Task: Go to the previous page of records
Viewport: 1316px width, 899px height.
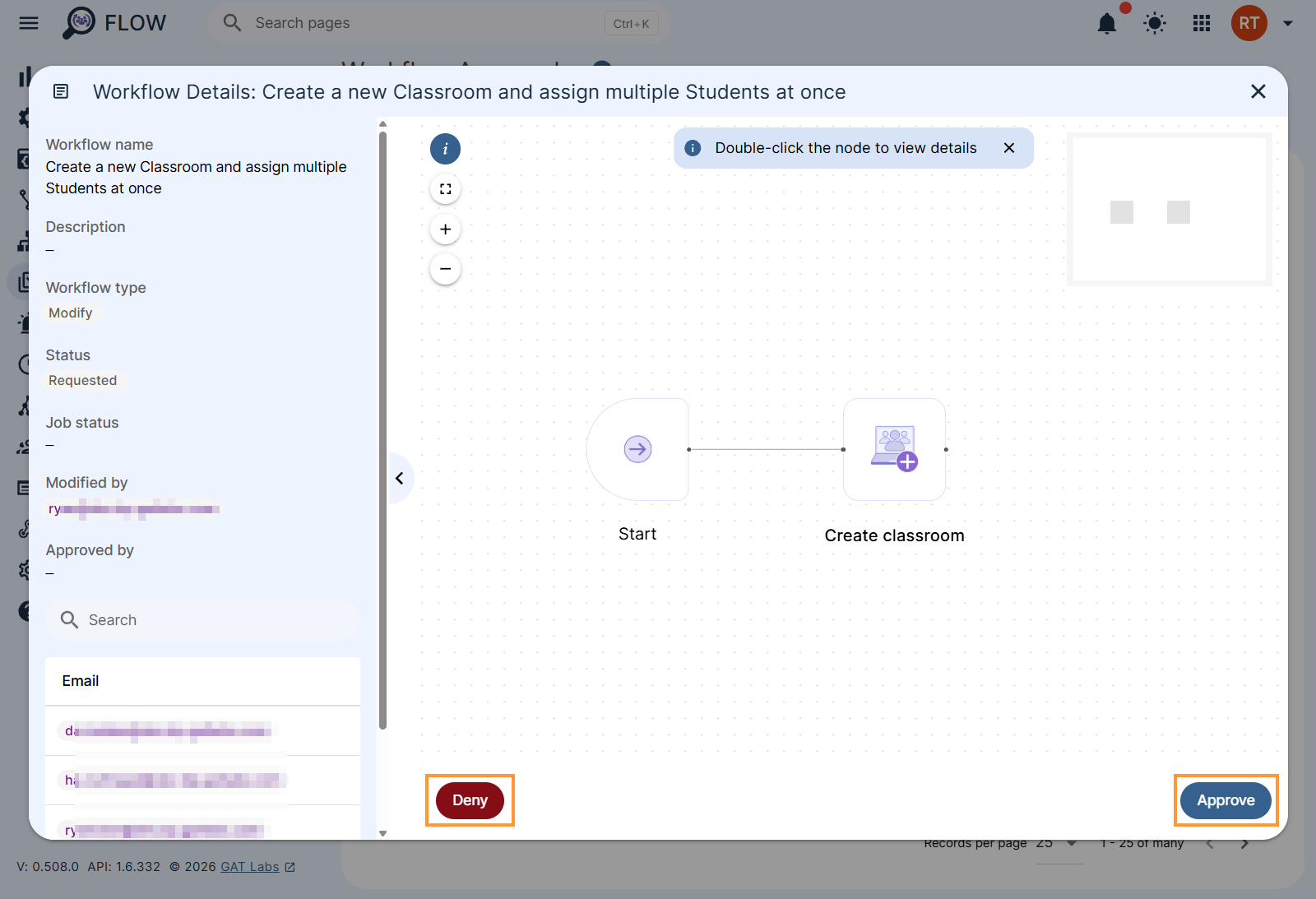Action: 1210,844
